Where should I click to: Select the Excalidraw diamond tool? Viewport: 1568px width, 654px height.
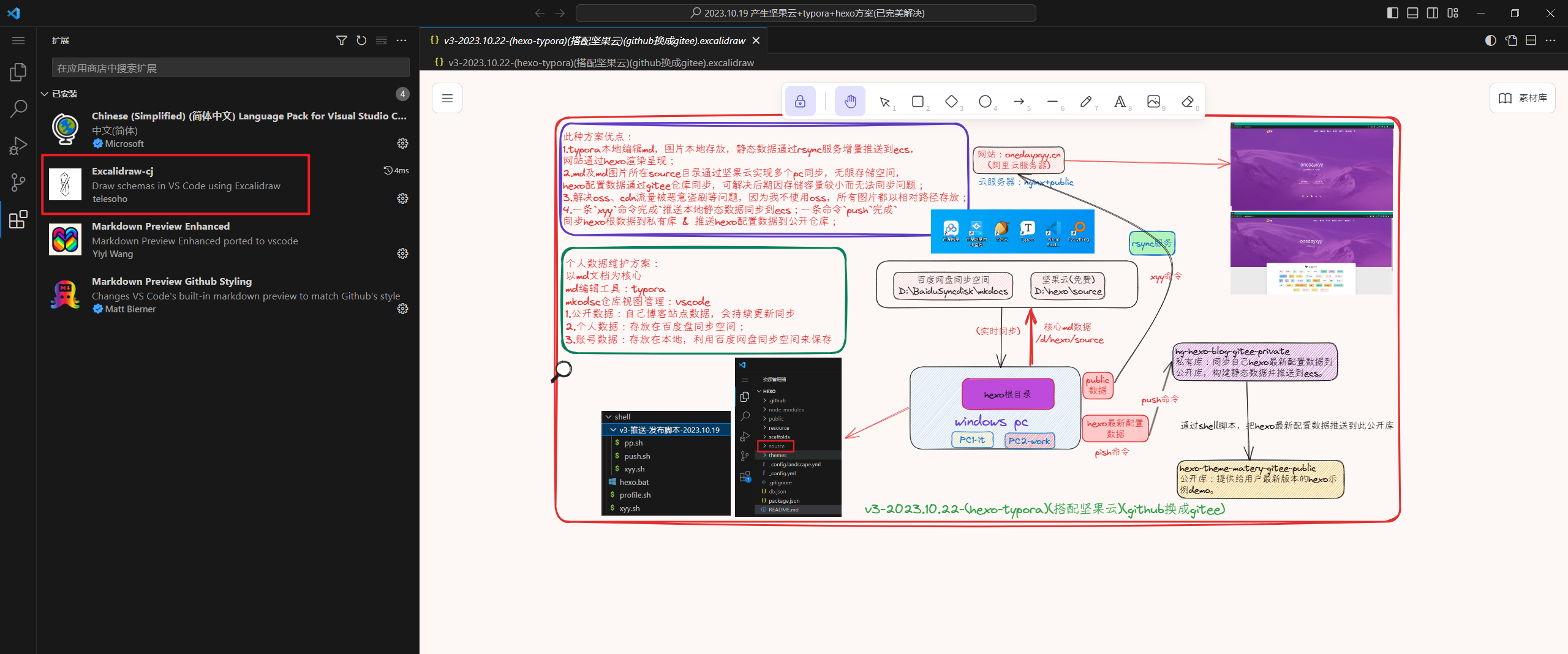[951, 102]
